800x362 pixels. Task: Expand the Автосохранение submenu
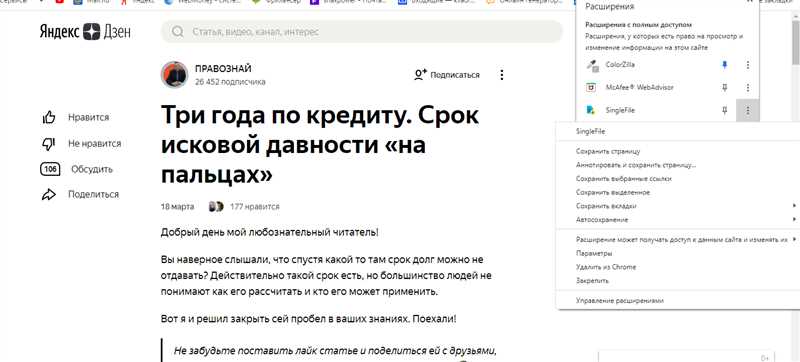click(678, 220)
